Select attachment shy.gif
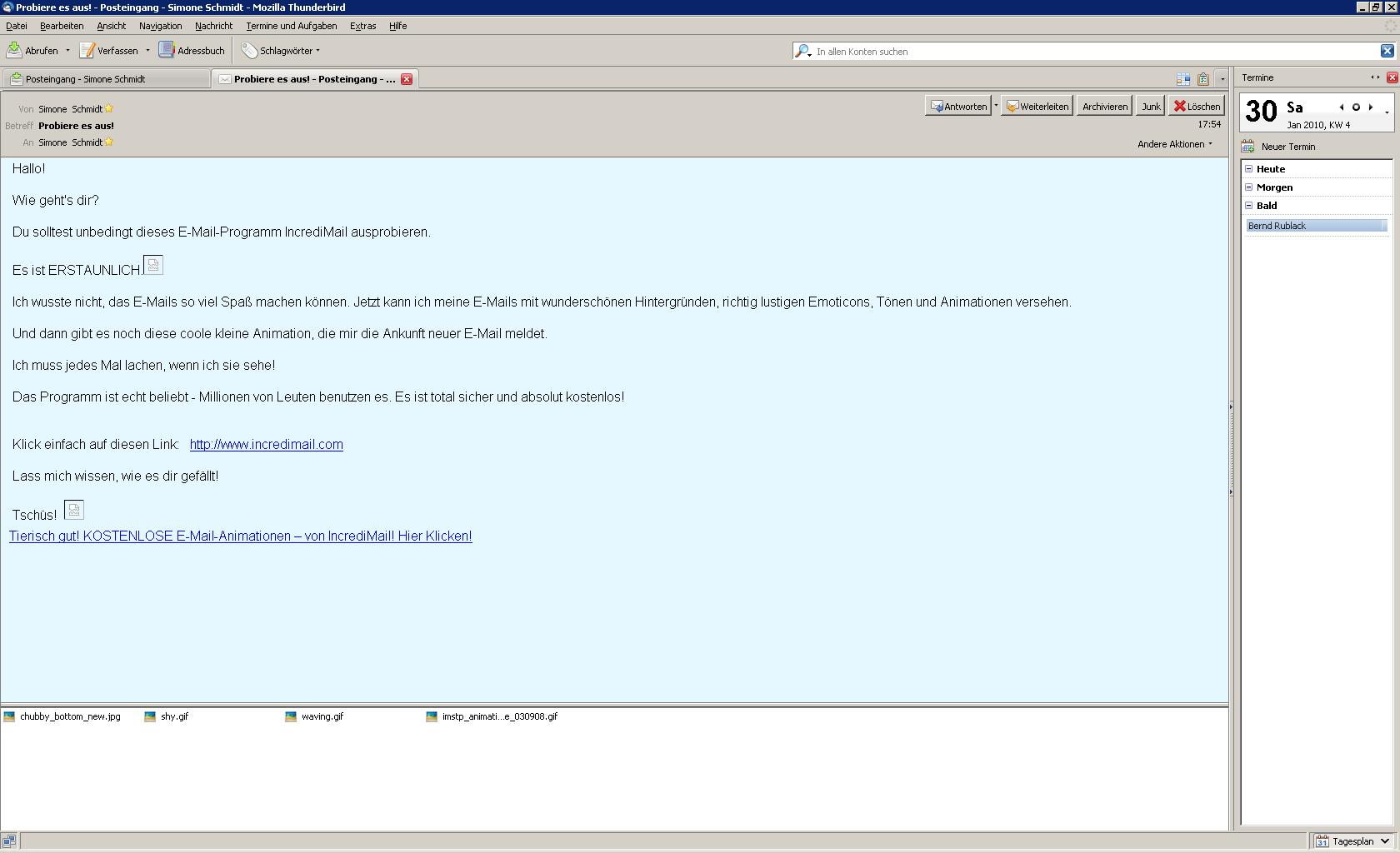The image size is (1400, 853). click(167, 716)
